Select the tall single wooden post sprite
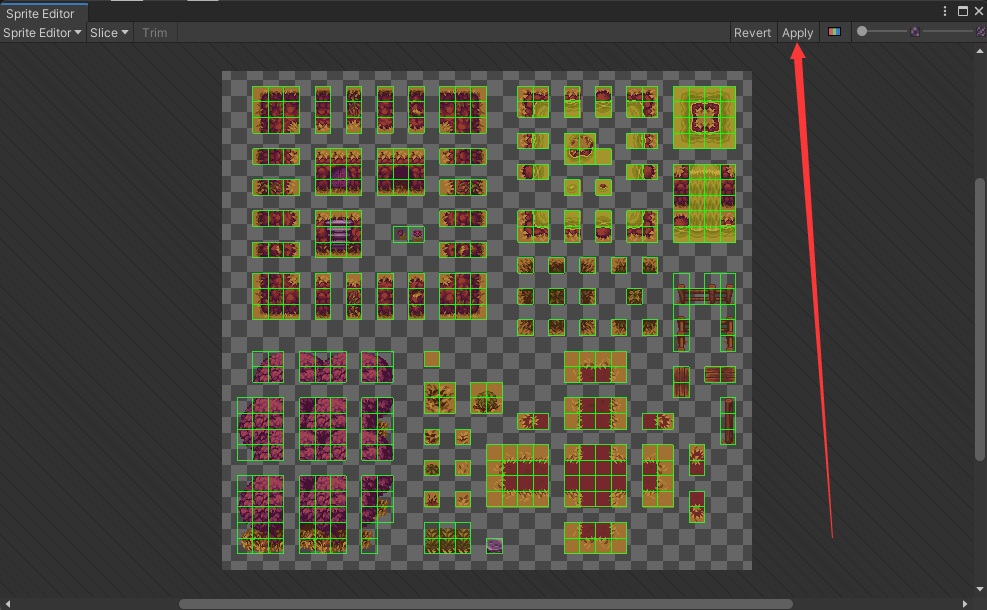 coord(728,421)
